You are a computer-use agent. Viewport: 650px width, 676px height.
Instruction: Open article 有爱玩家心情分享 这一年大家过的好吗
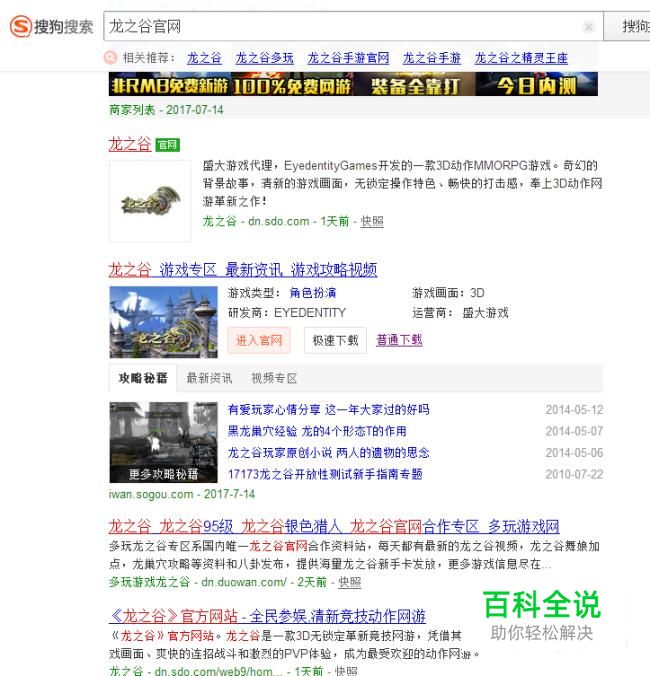(328, 410)
